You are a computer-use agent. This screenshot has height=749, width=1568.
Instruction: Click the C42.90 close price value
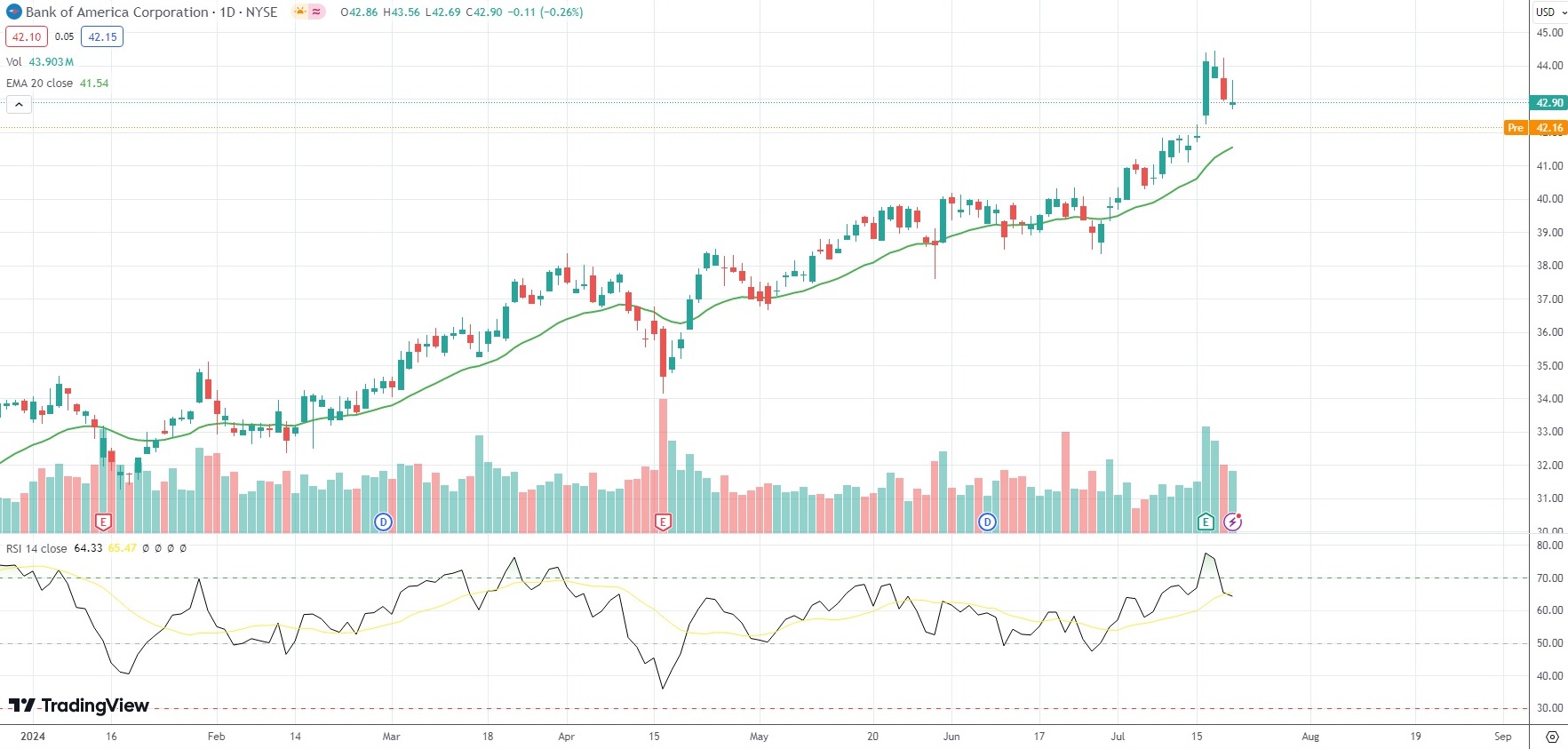483,12
